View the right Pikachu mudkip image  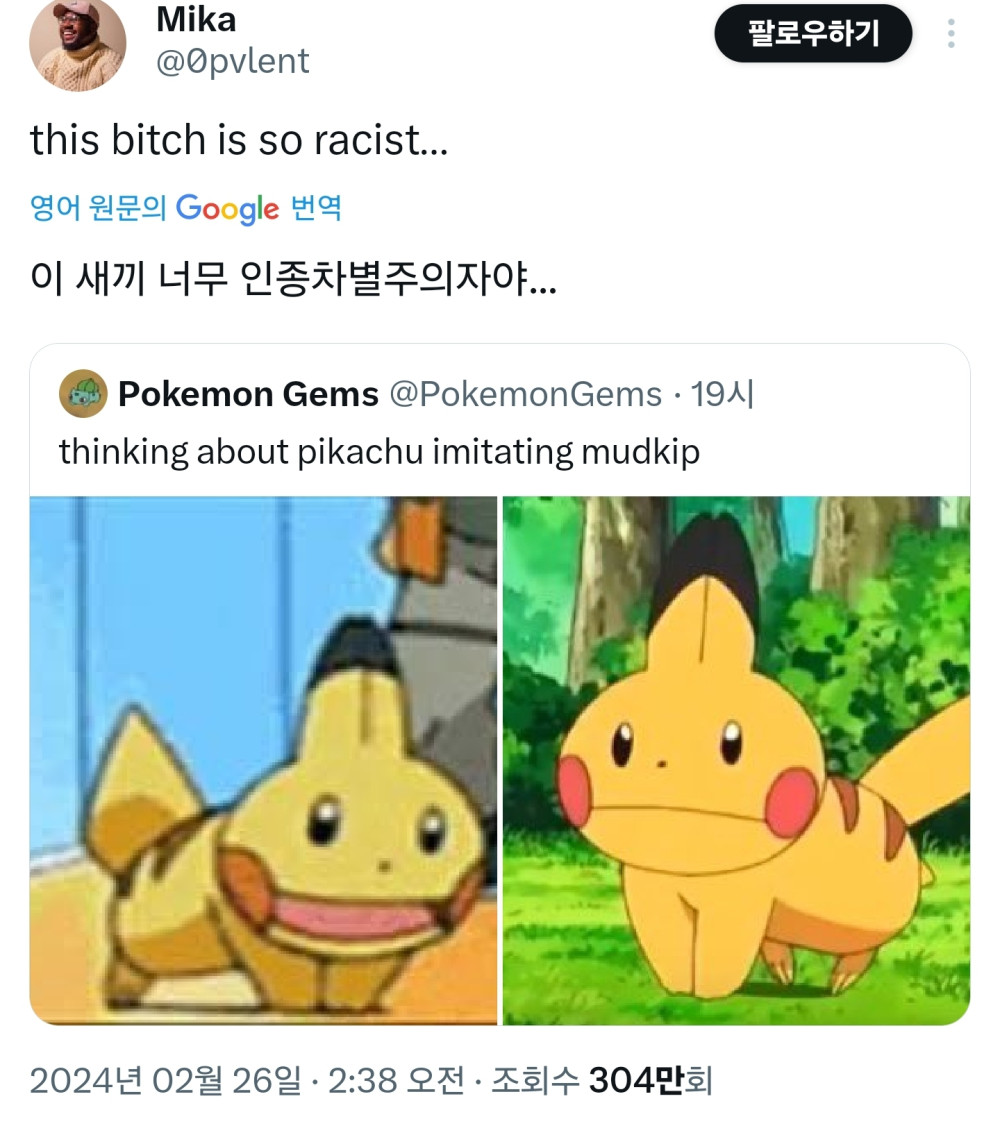pyautogui.click(x=737, y=760)
